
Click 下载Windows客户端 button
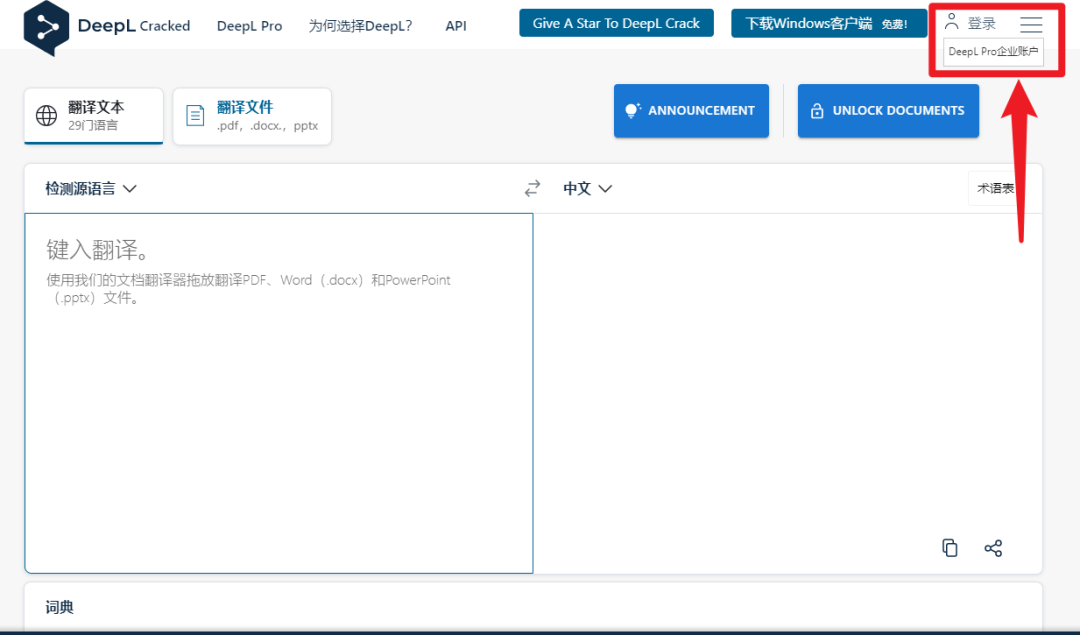(x=829, y=23)
